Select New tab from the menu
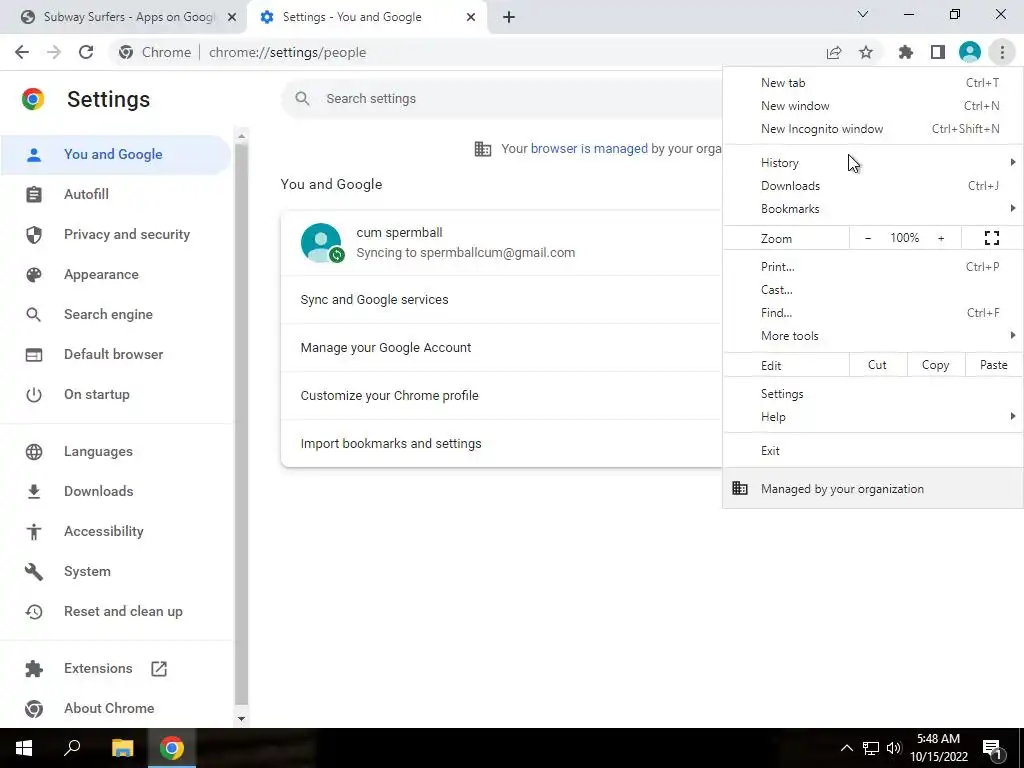The width and height of the screenshot is (1024, 768). (872, 83)
